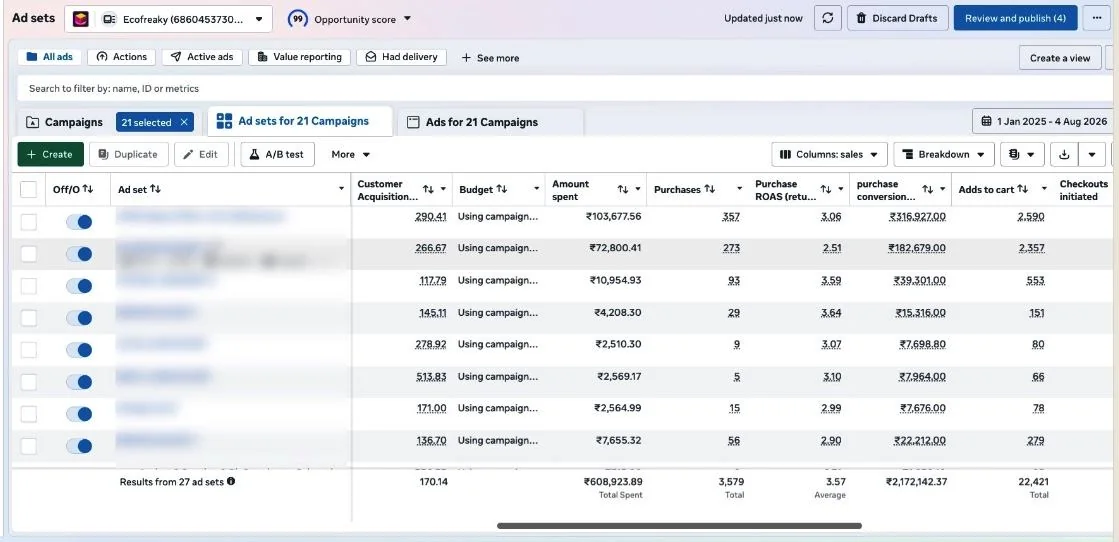Click Review and publish (4)
Screen dimensions: 1119x542
(1016, 19)
